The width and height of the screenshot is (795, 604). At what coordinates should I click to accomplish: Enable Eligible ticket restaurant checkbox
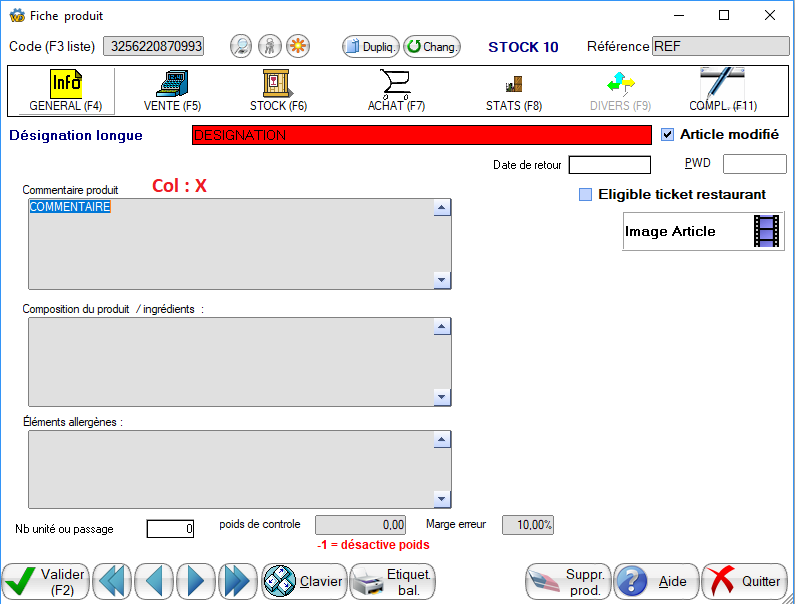click(x=585, y=195)
